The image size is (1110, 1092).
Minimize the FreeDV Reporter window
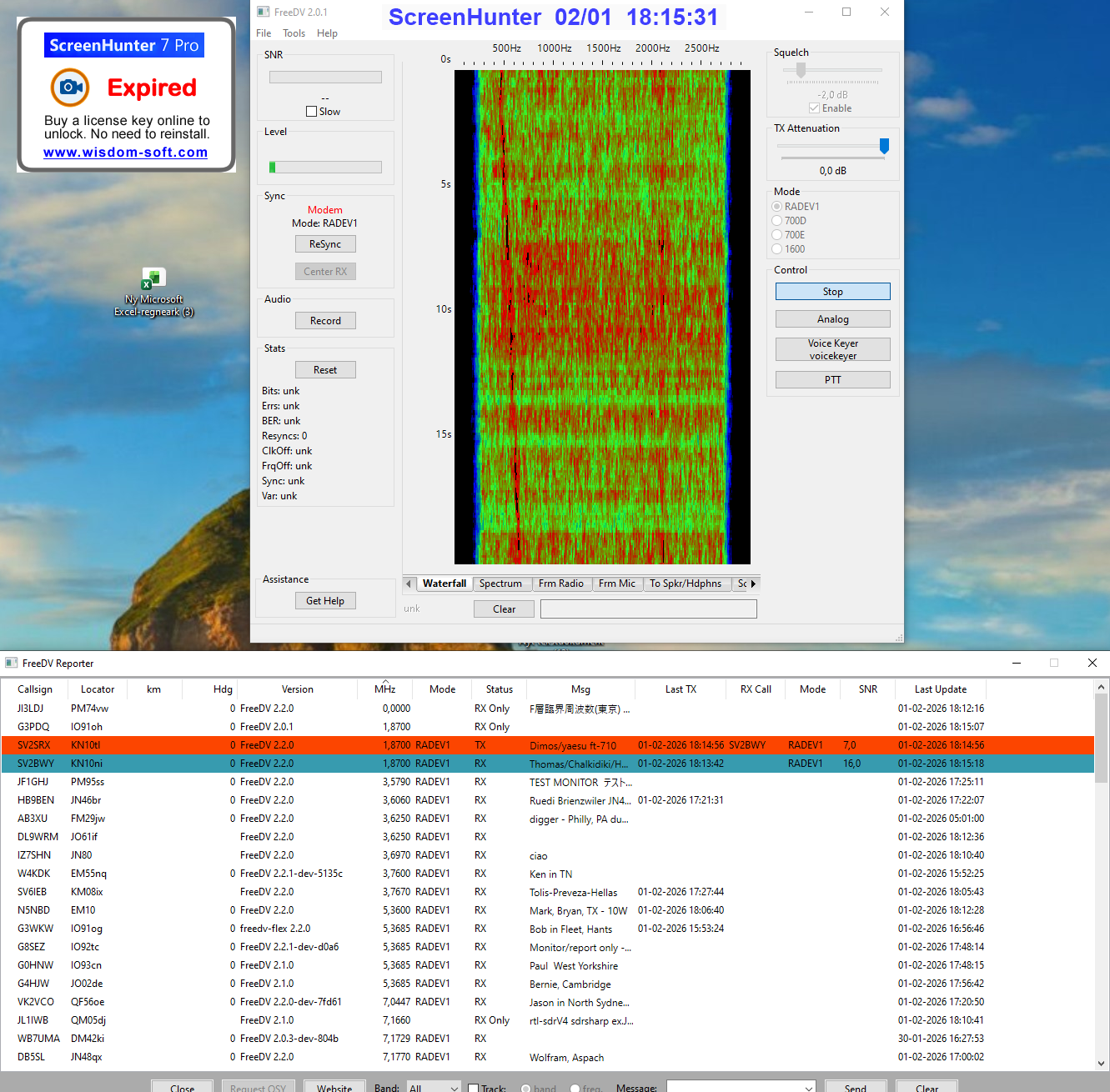[x=1017, y=663]
